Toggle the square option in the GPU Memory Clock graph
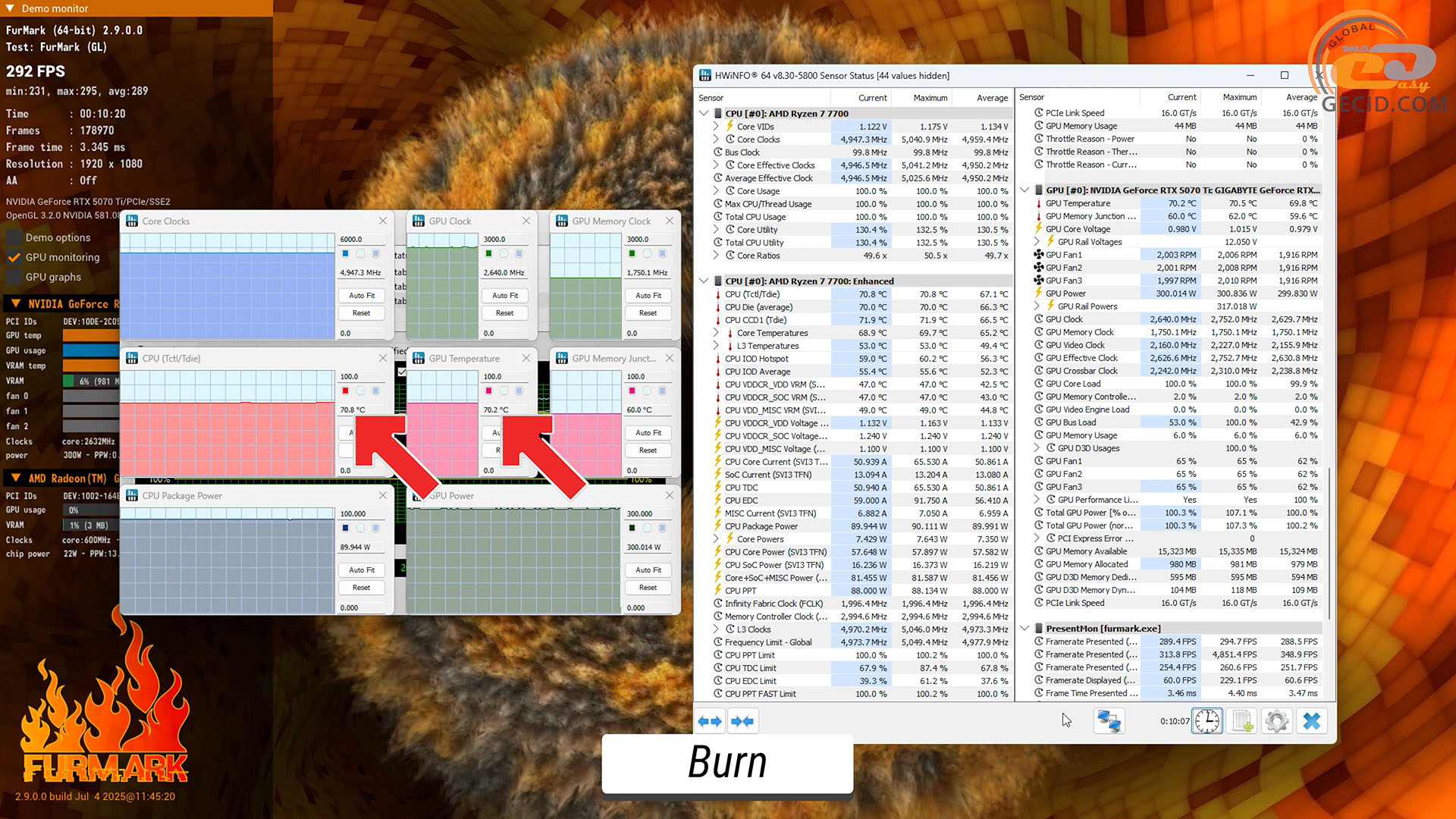The width and height of the screenshot is (1456, 819). 662,253
